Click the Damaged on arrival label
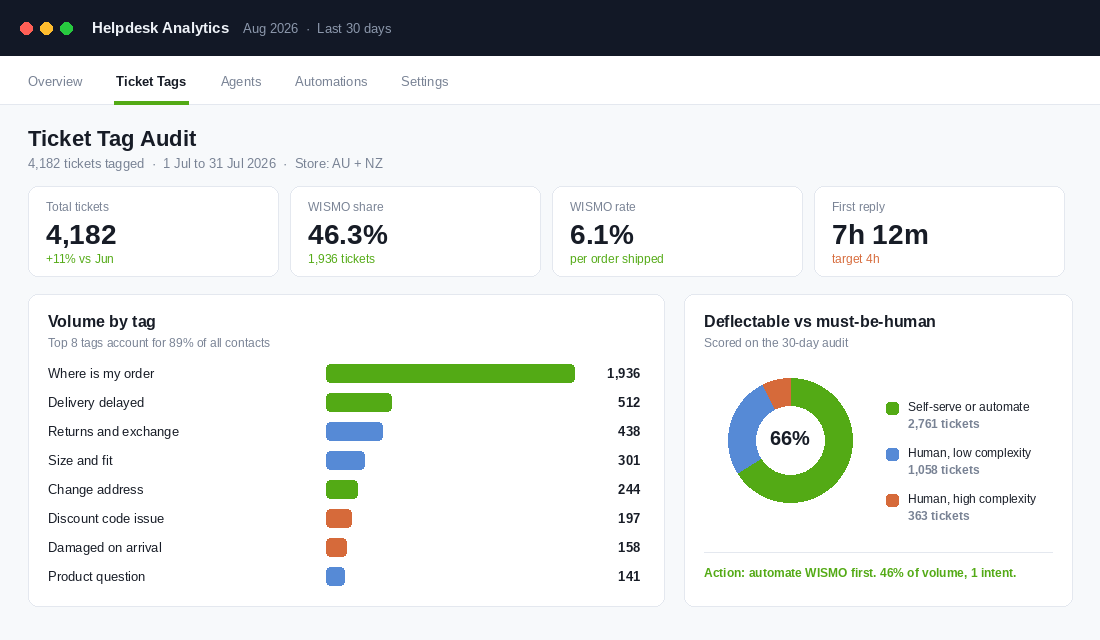This screenshot has height=640, width=1100. click(x=105, y=547)
